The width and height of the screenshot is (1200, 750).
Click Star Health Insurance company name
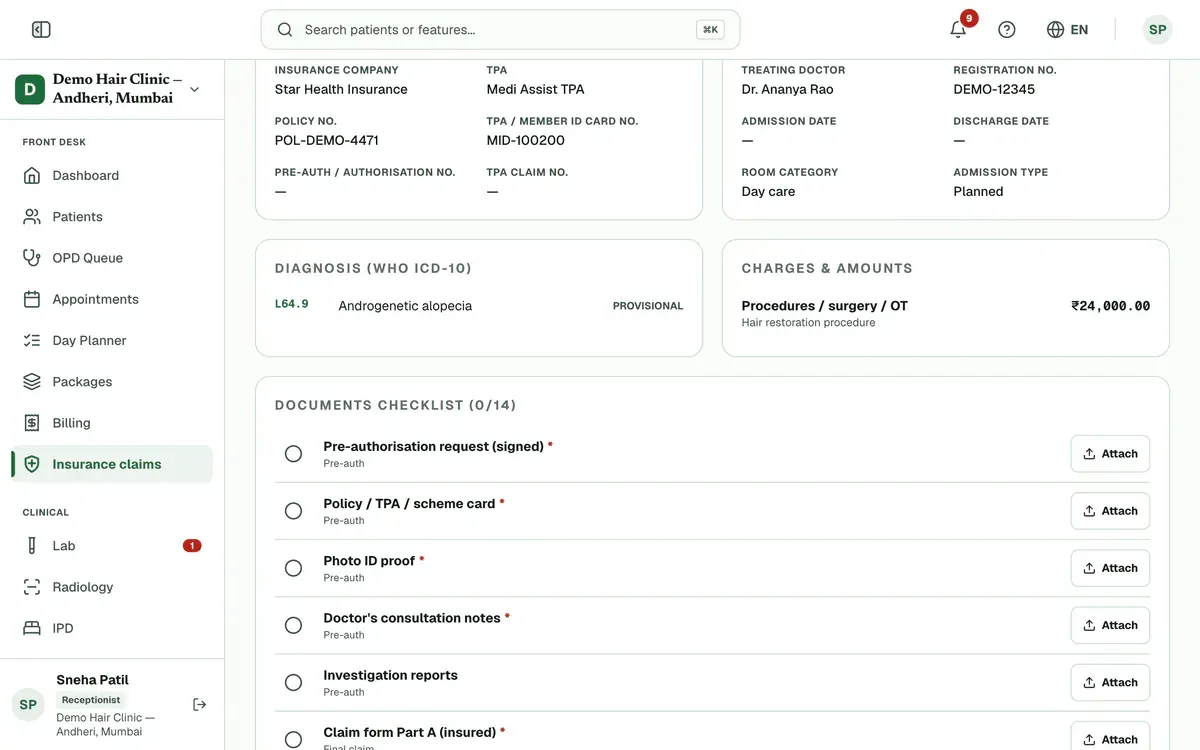click(341, 90)
